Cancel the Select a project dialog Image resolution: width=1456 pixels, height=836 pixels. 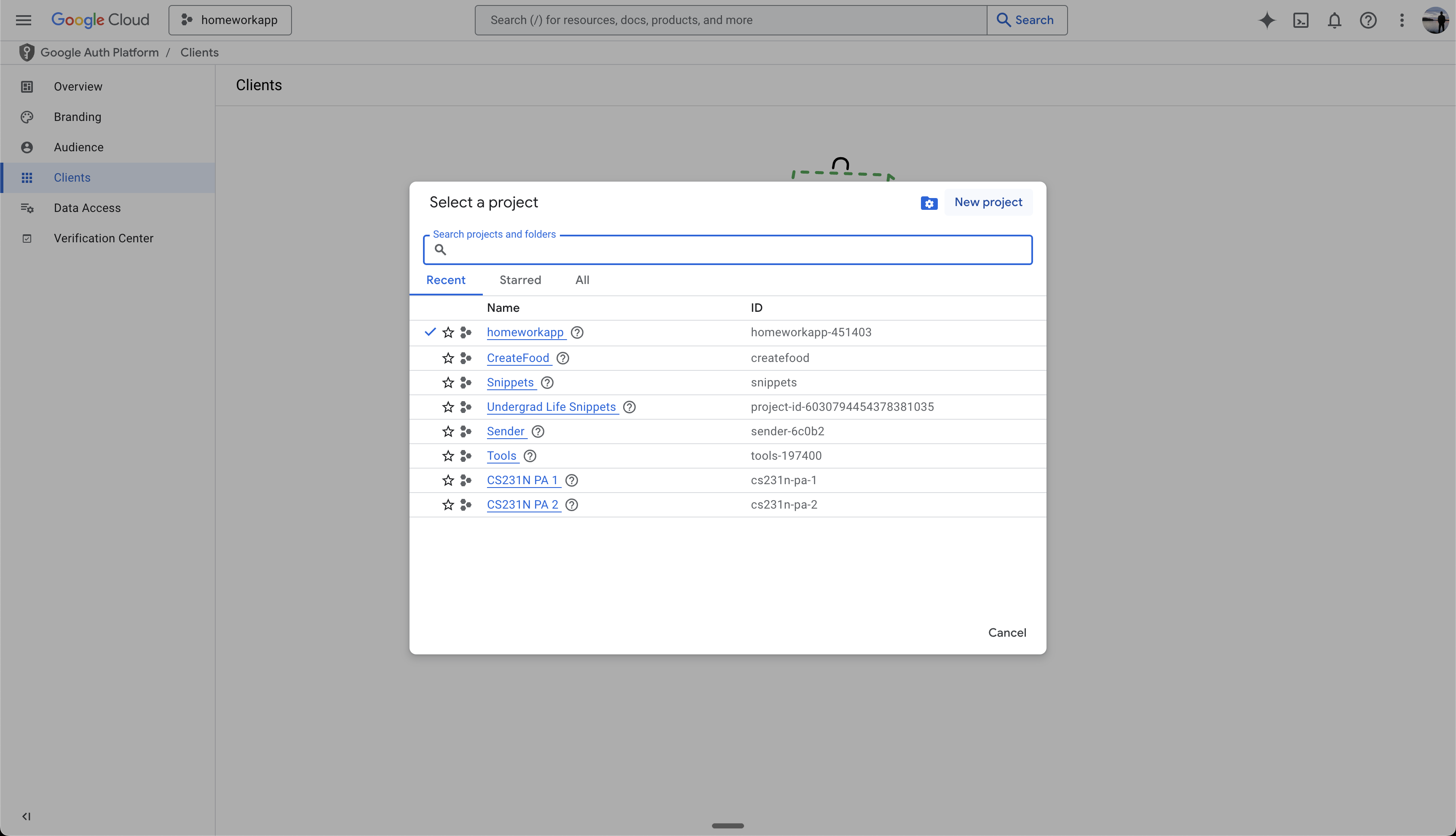[1007, 633]
